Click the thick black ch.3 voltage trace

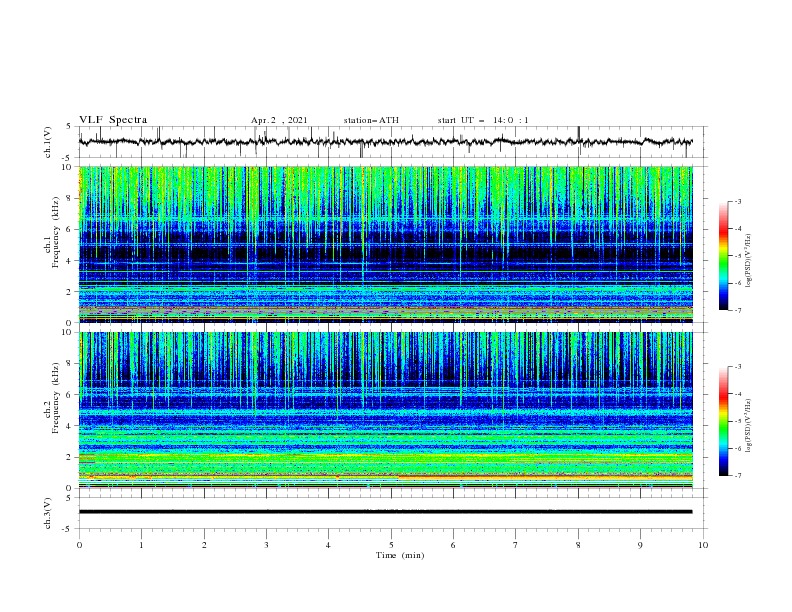[385, 512]
